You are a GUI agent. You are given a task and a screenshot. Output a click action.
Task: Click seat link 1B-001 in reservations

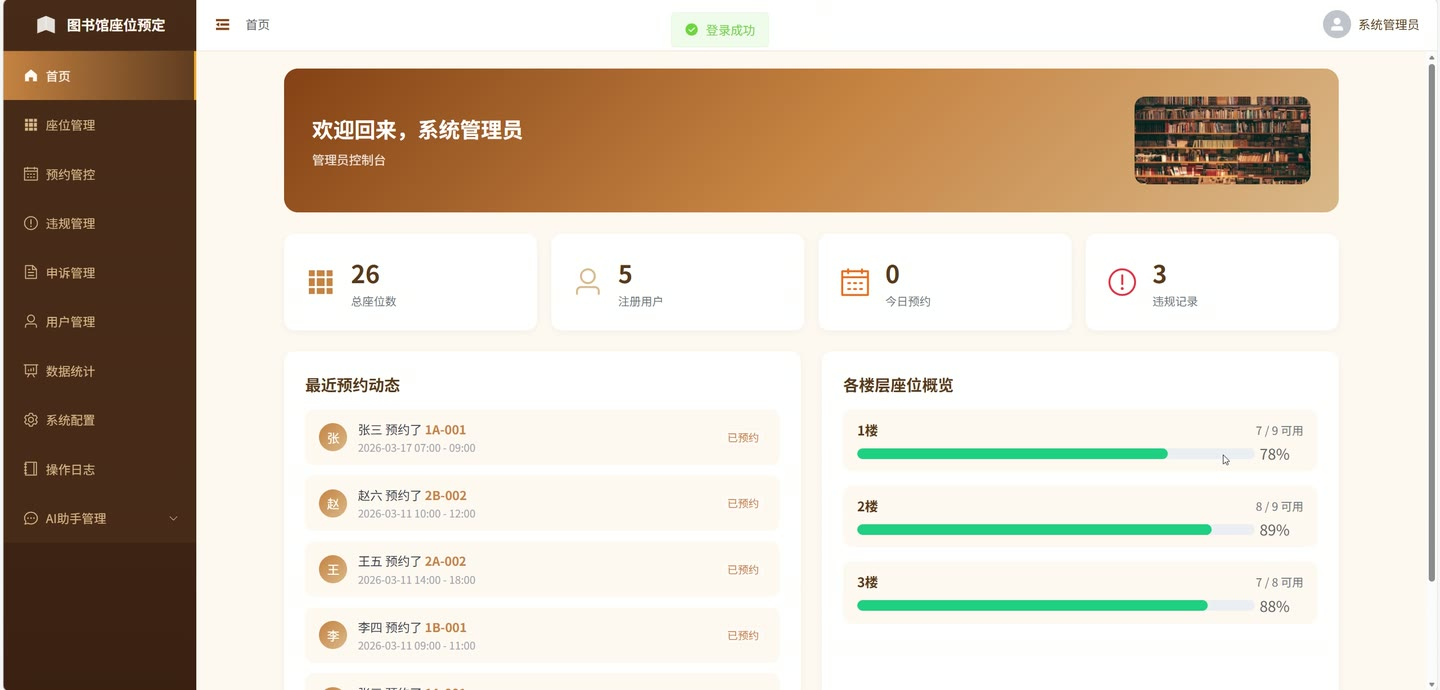click(x=446, y=628)
